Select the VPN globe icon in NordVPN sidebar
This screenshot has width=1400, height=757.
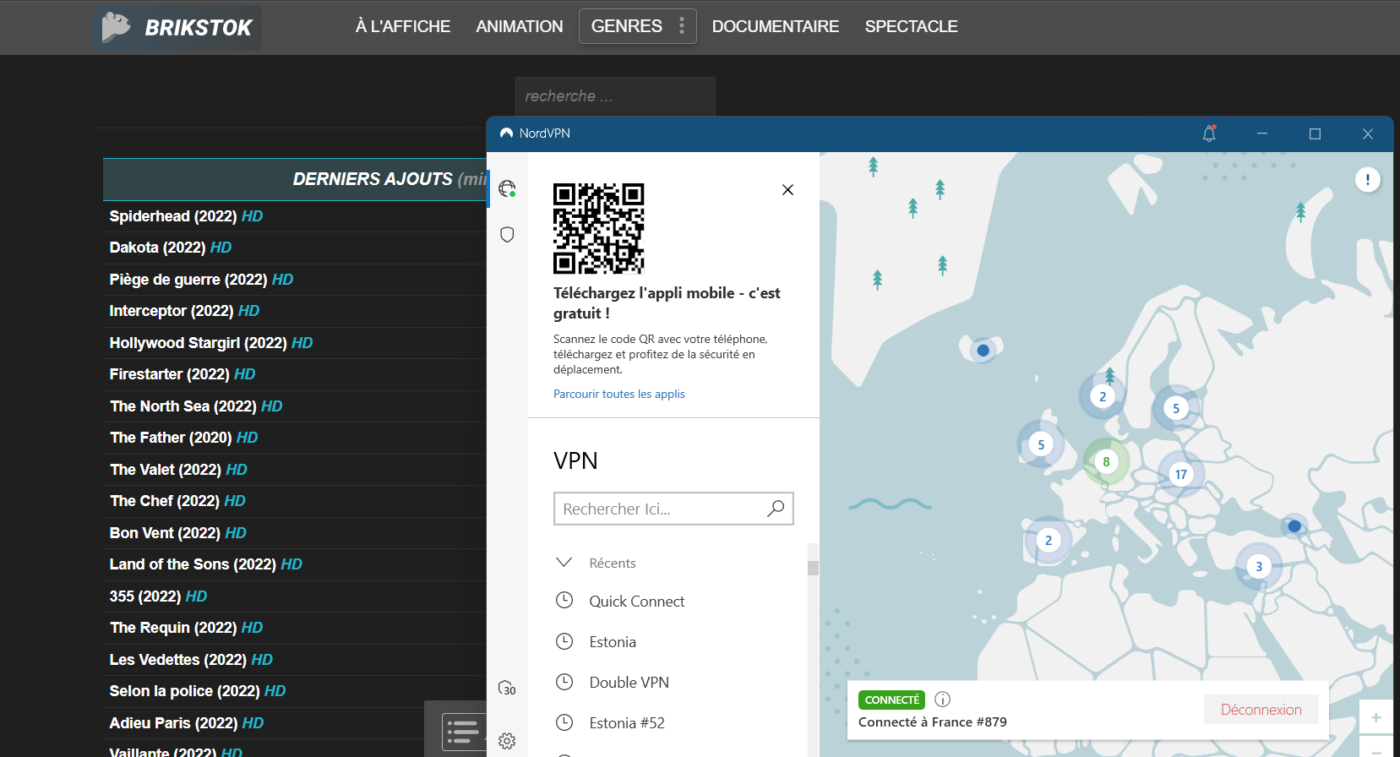pos(507,188)
